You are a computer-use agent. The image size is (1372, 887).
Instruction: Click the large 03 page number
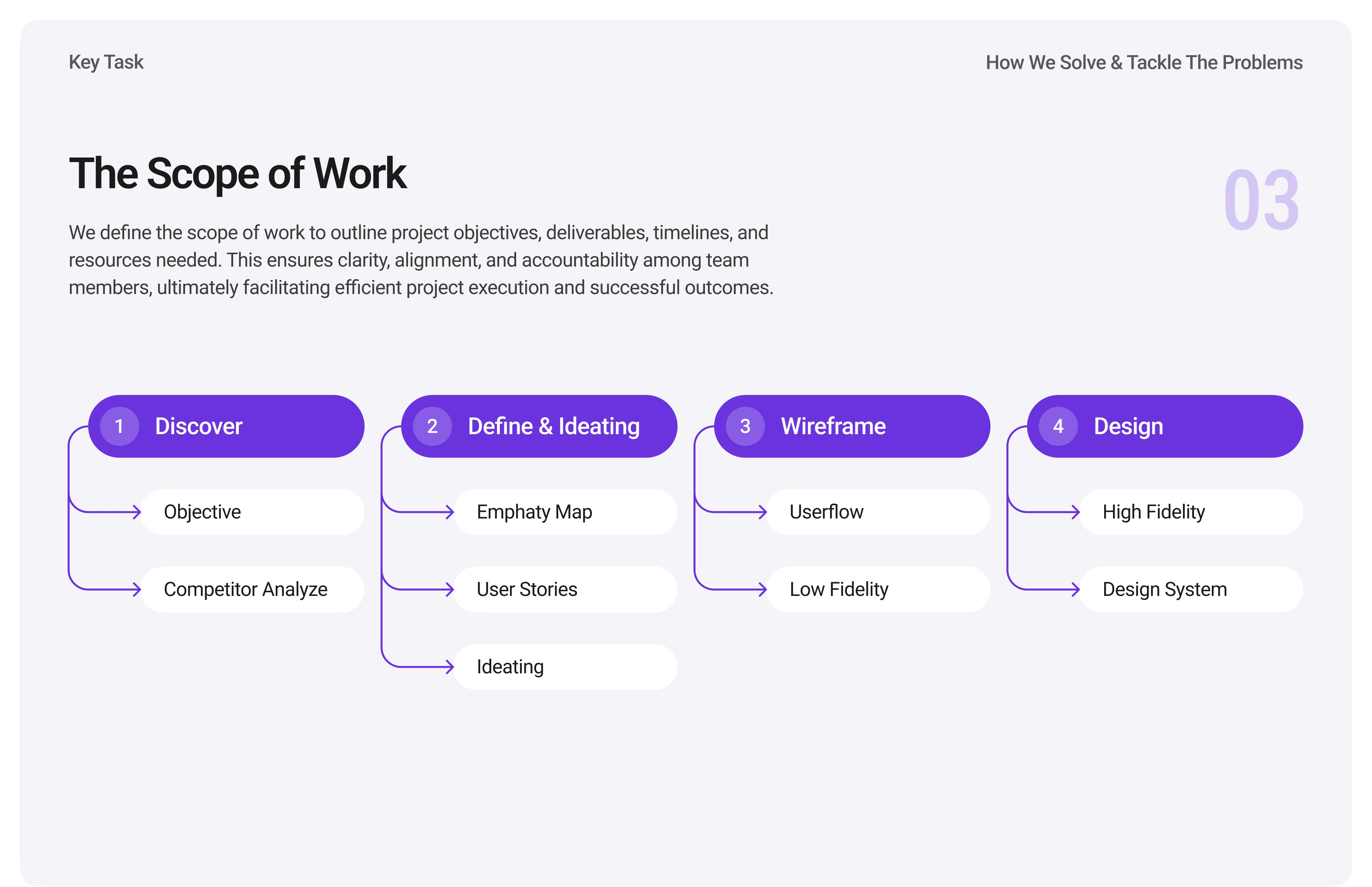pyautogui.click(x=1261, y=200)
